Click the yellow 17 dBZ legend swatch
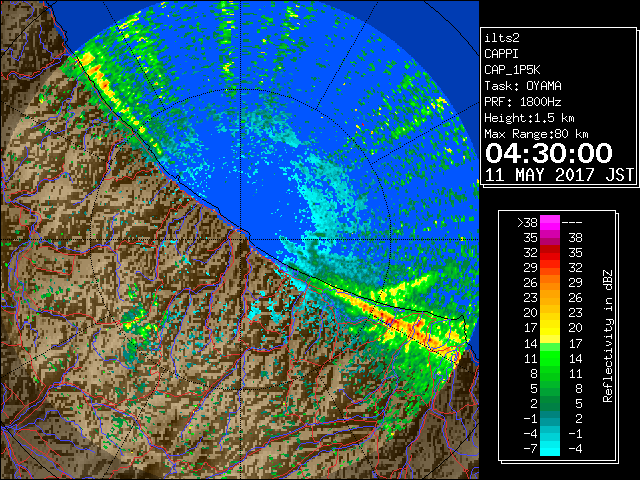The height and width of the screenshot is (480, 640). click(550, 328)
